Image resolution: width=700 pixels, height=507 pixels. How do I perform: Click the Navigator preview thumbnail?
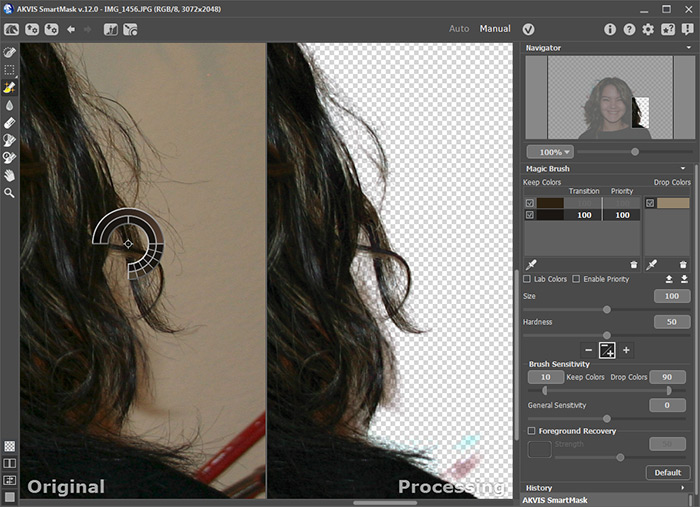[610, 98]
